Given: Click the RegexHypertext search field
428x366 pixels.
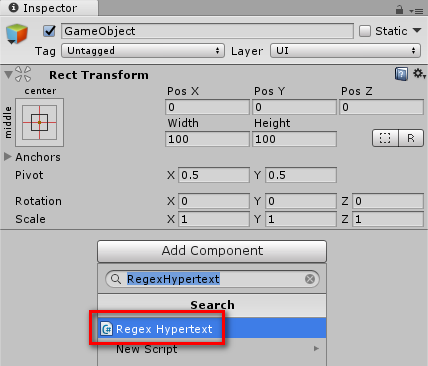Looking at the screenshot, I should (x=212, y=279).
